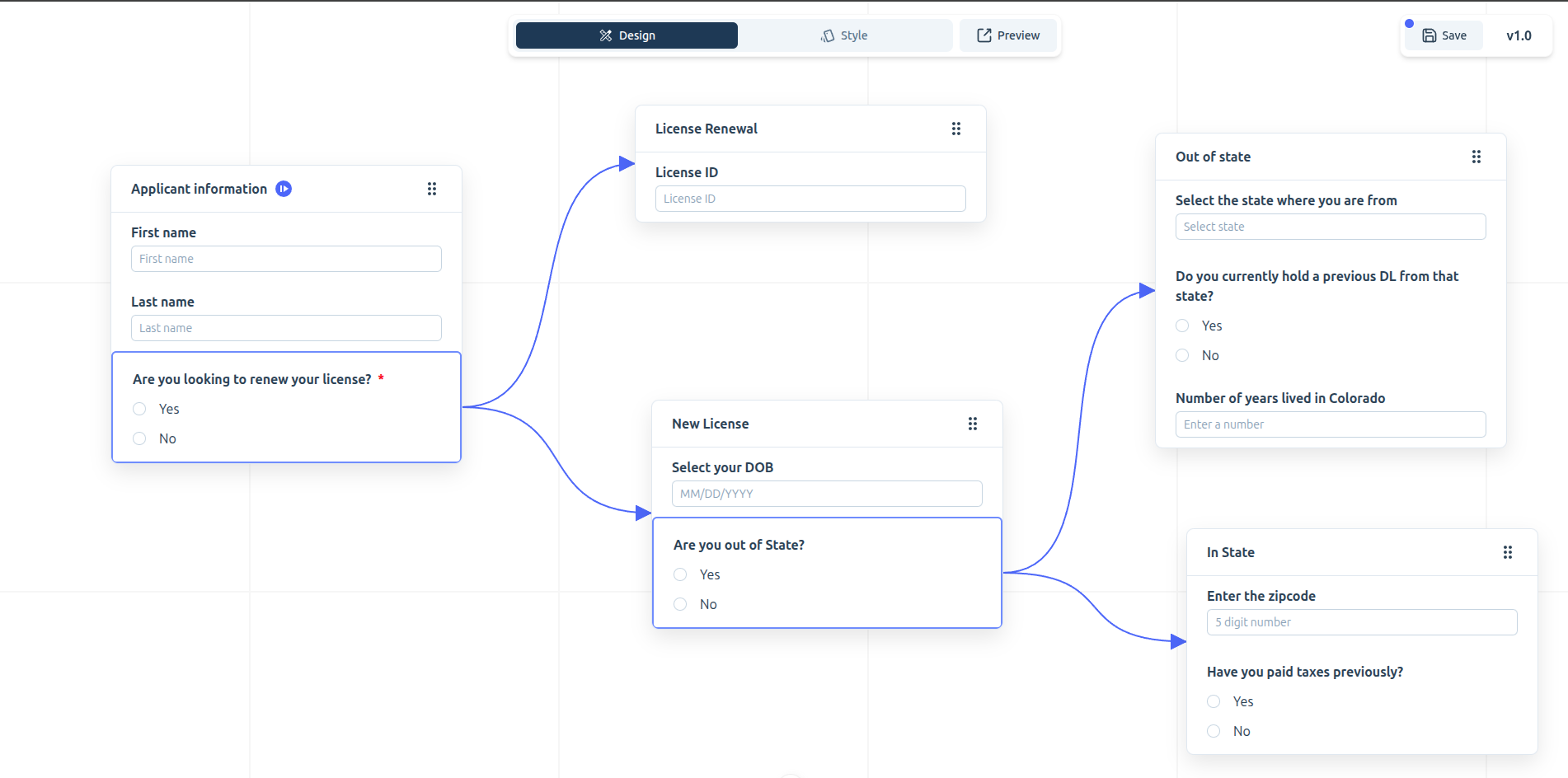Click the external-link icon inside the Preview button
This screenshot has width=1568, height=778.
pyautogui.click(x=984, y=35)
